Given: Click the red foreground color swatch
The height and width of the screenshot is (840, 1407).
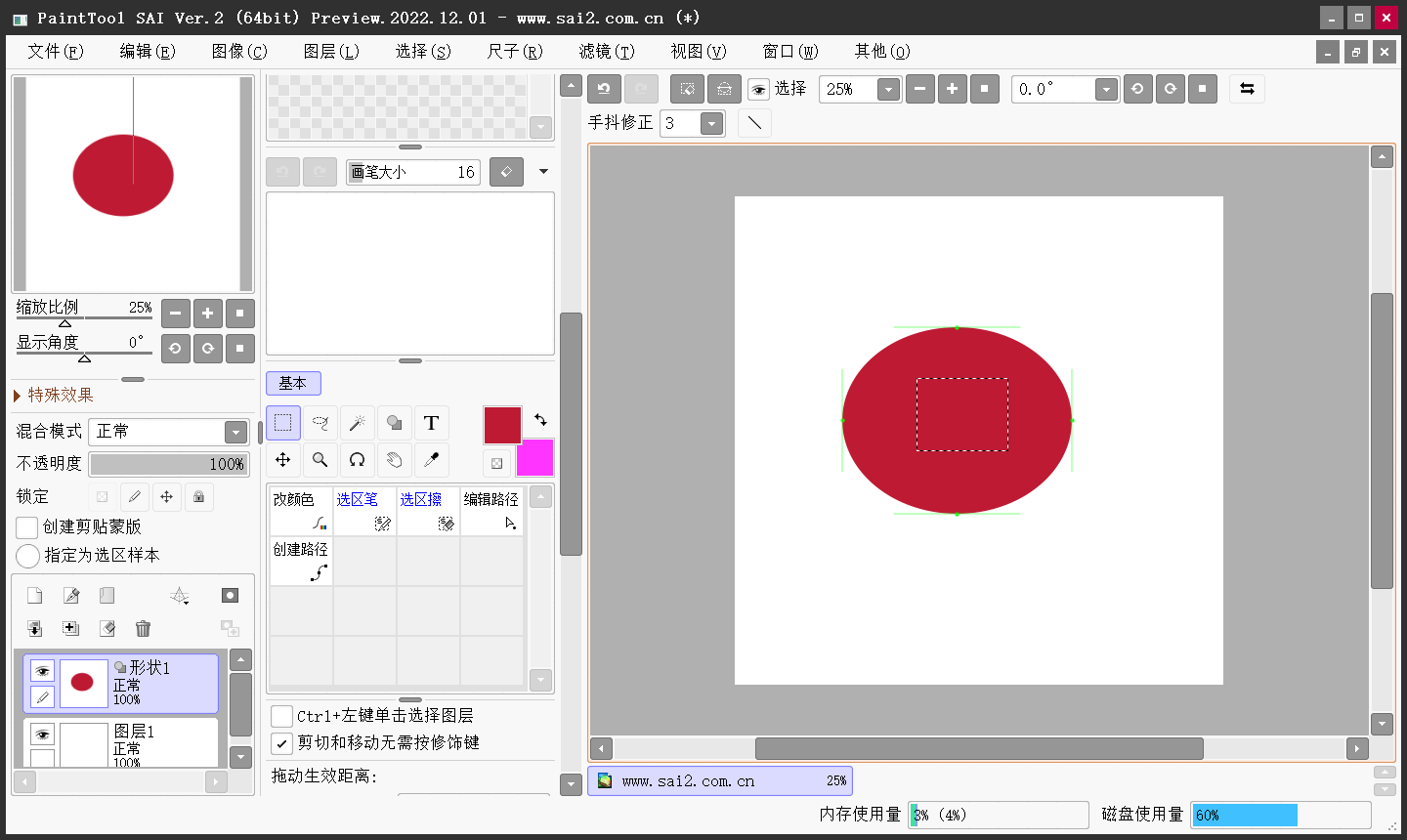Looking at the screenshot, I should 502,425.
